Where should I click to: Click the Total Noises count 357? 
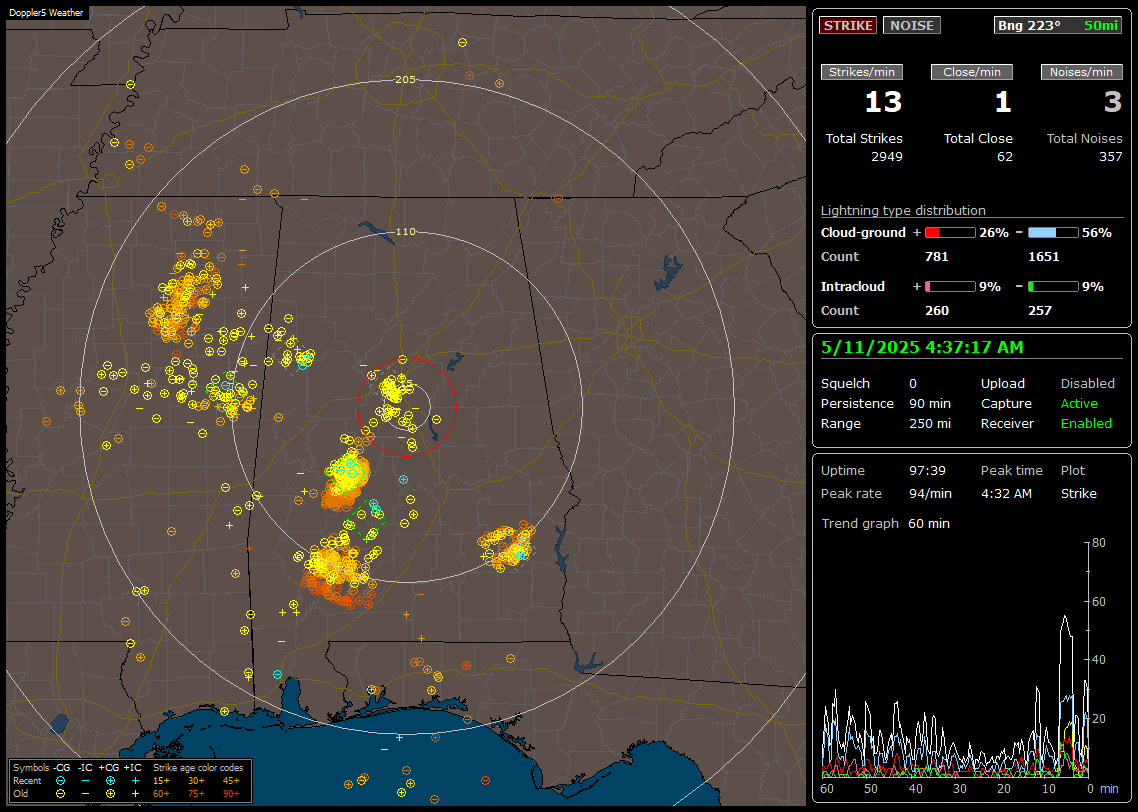1110,157
